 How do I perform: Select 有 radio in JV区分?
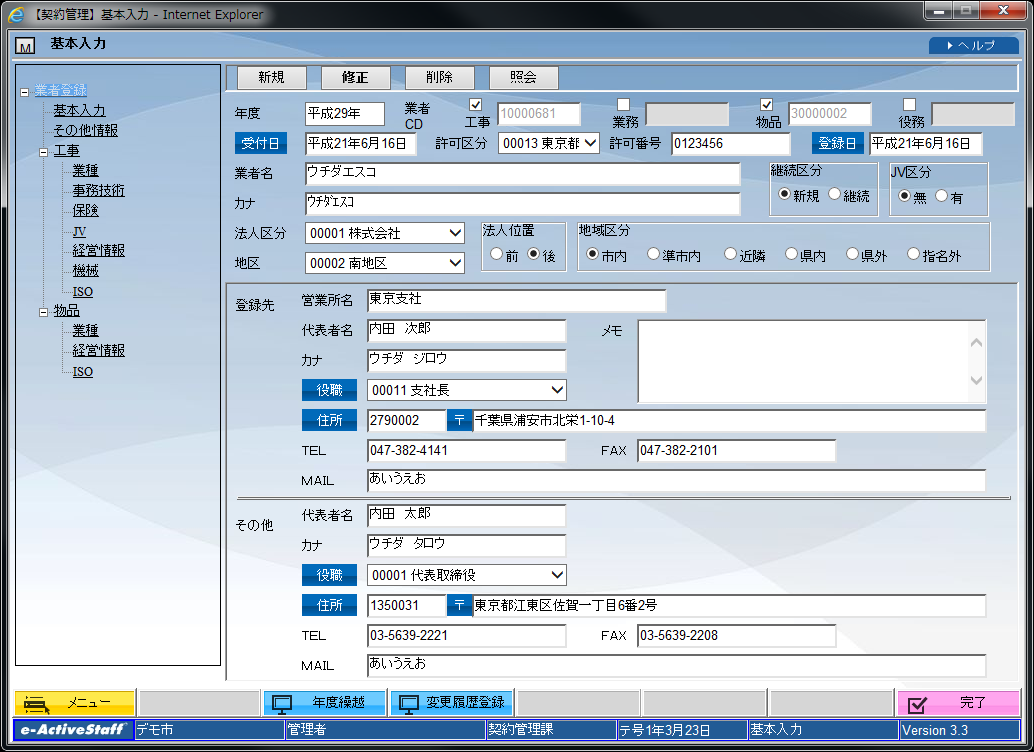(941, 196)
